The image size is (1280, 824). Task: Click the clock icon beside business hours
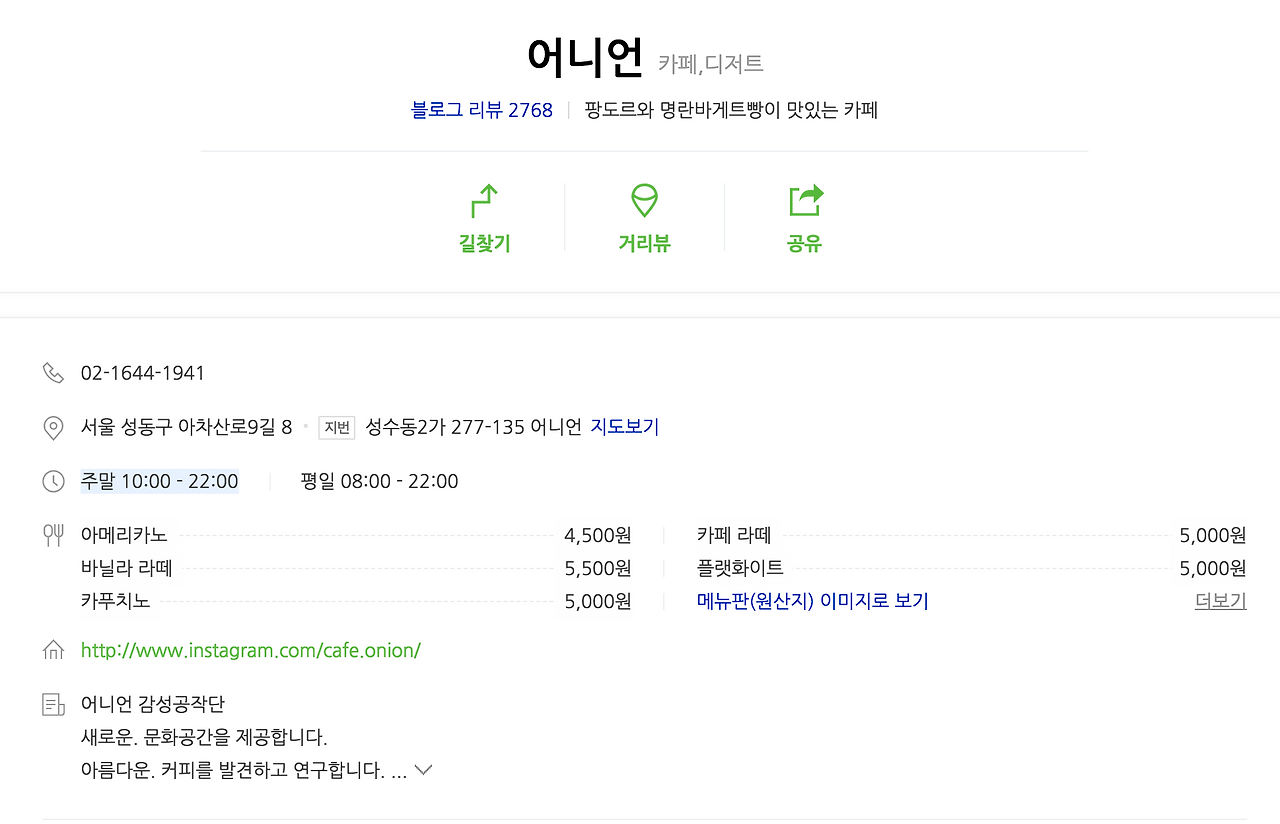point(53,481)
